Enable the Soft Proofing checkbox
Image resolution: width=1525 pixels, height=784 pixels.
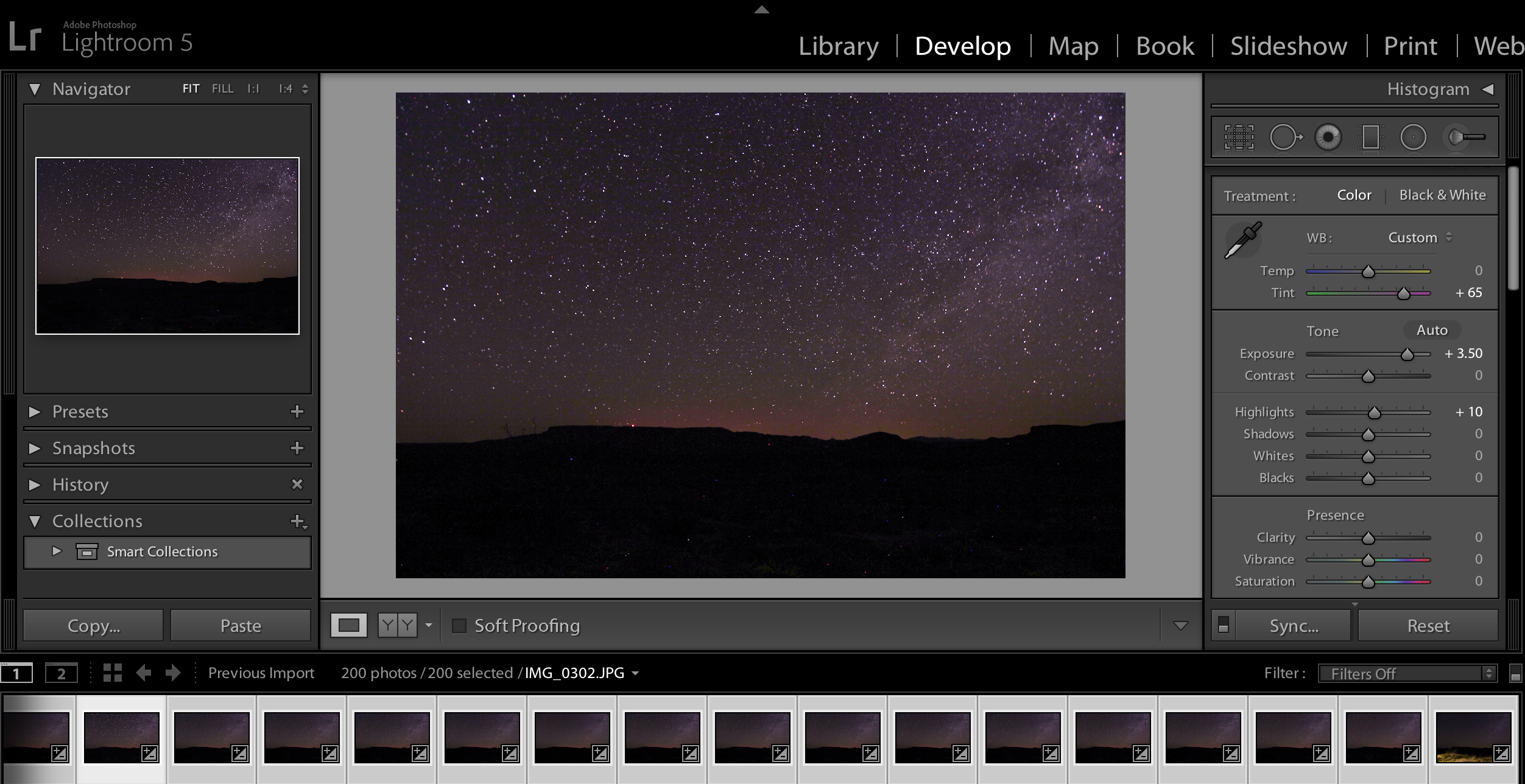tap(459, 626)
